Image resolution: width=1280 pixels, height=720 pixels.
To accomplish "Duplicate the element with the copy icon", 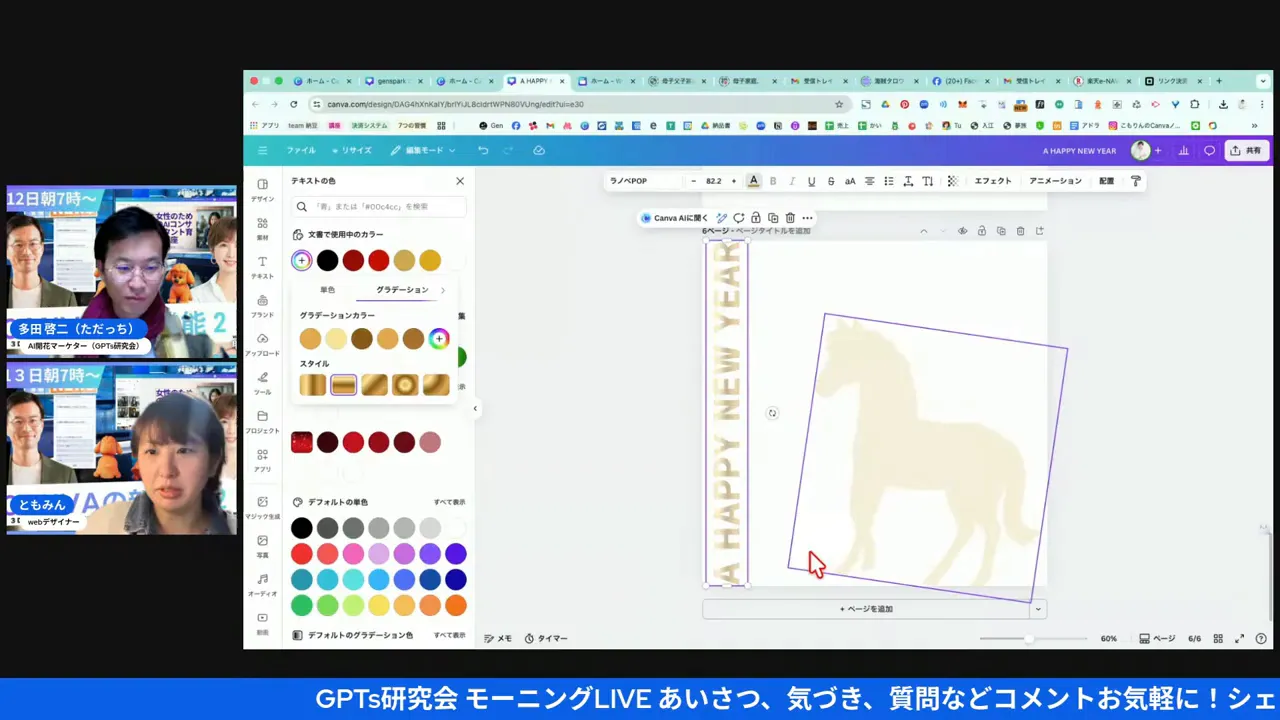I will [x=773, y=217].
